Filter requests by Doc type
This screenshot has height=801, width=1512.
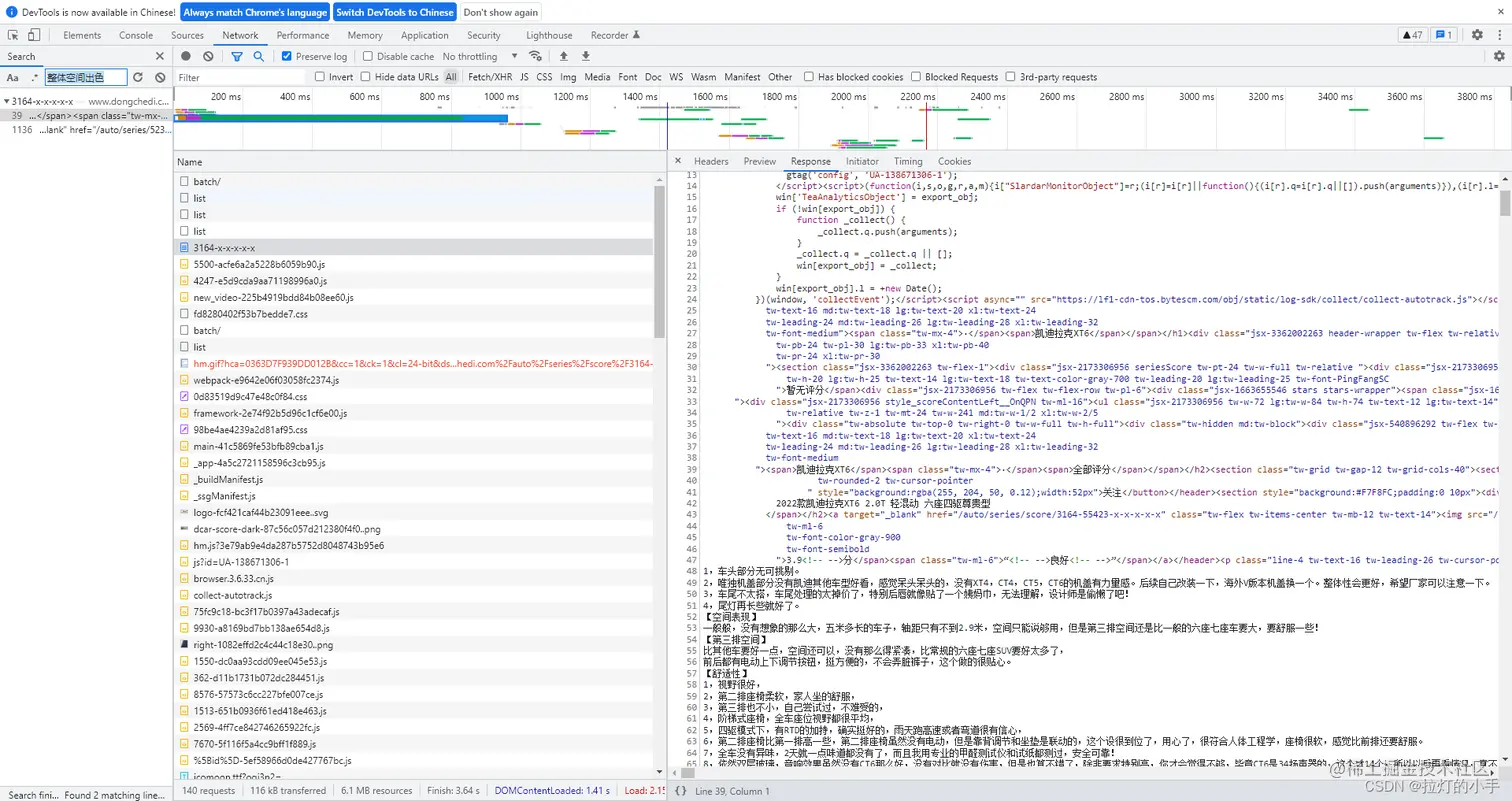[653, 77]
